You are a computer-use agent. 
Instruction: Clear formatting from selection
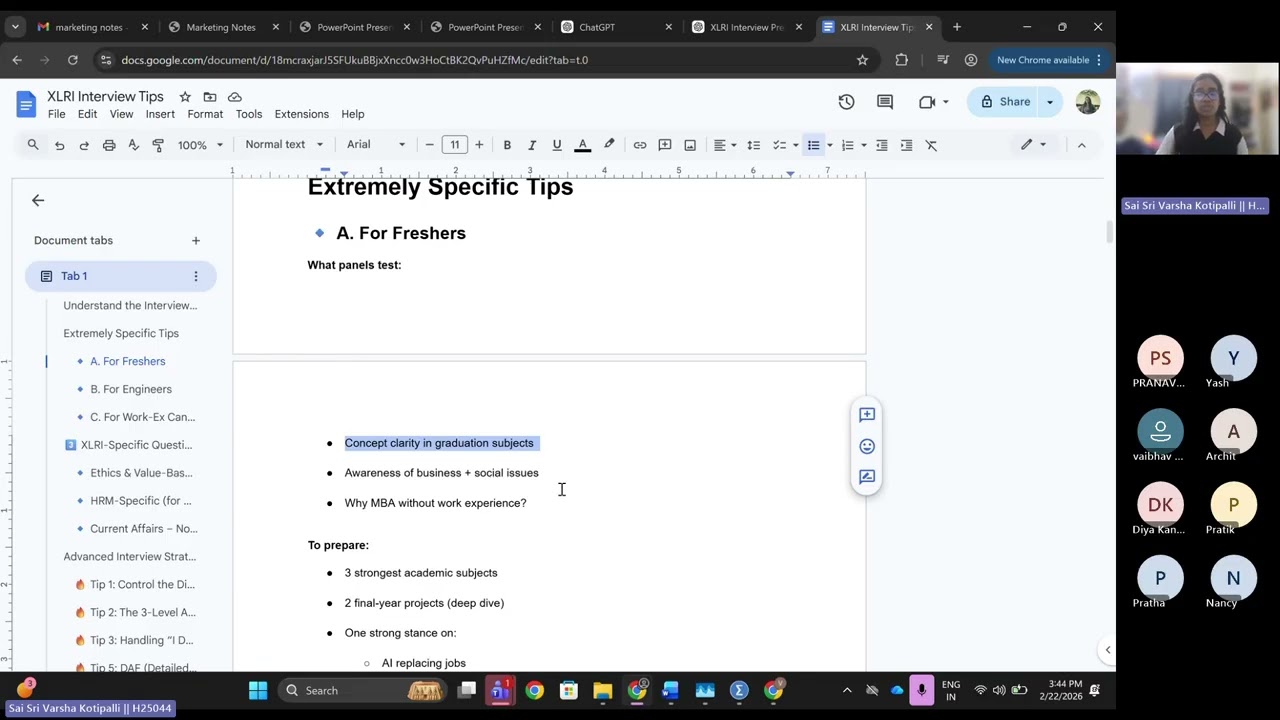931,145
